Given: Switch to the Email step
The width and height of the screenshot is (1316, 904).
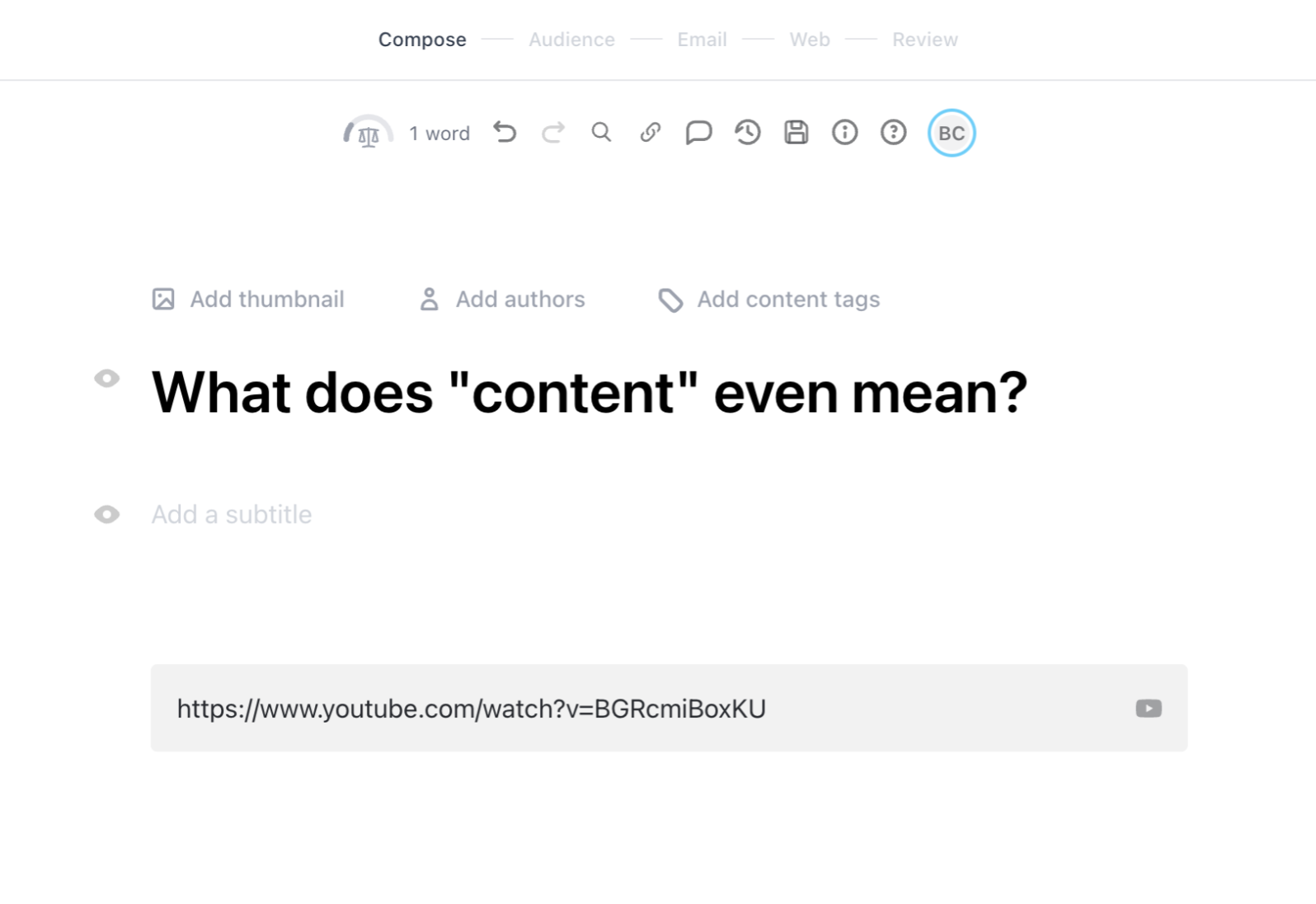Looking at the screenshot, I should tap(702, 40).
